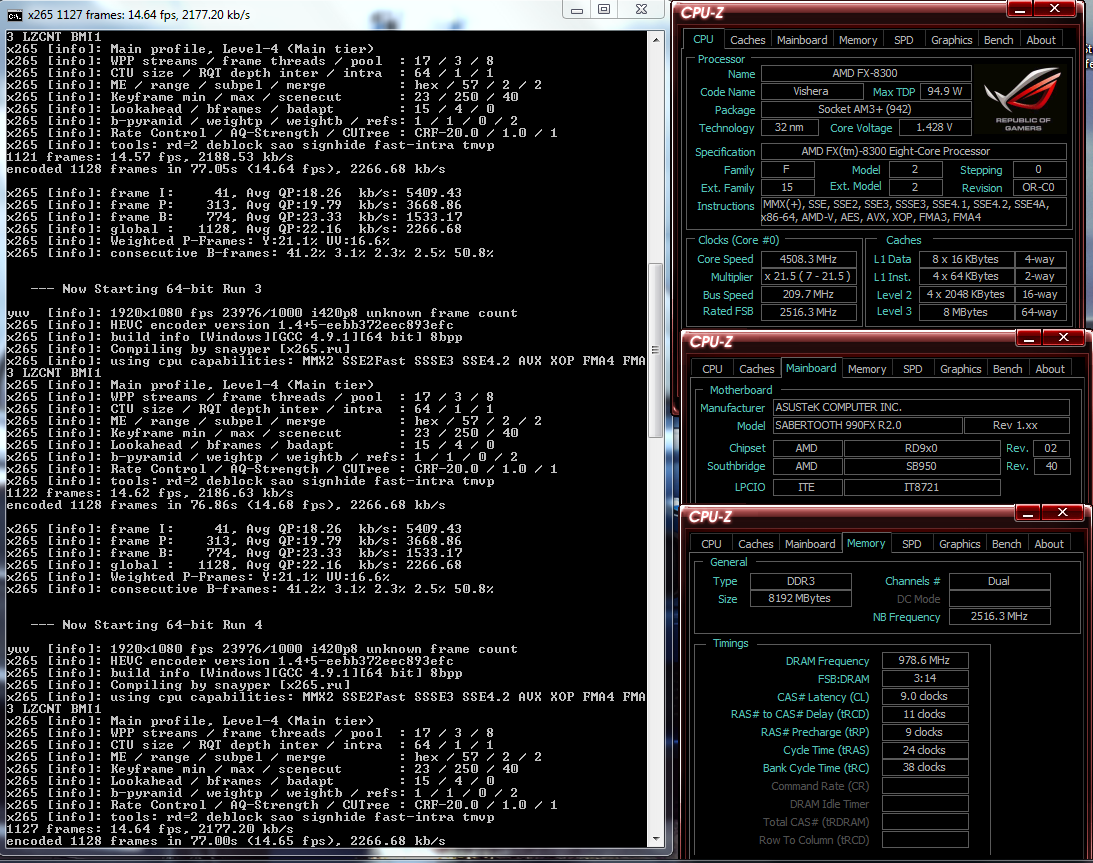The height and width of the screenshot is (863, 1093).
Task: Click the DDR3 memory type value
Action: [x=801, y=581]
